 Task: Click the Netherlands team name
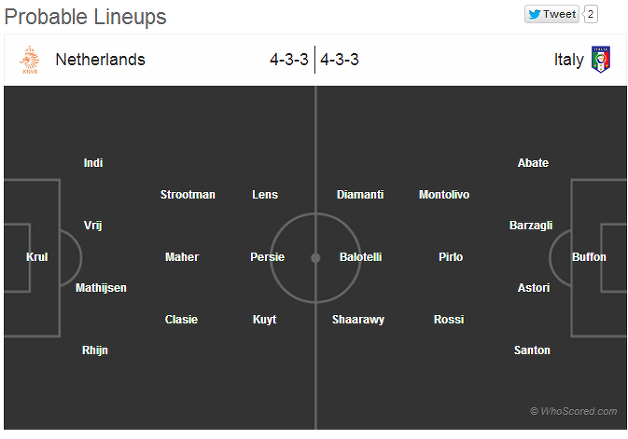click(100, 60)
